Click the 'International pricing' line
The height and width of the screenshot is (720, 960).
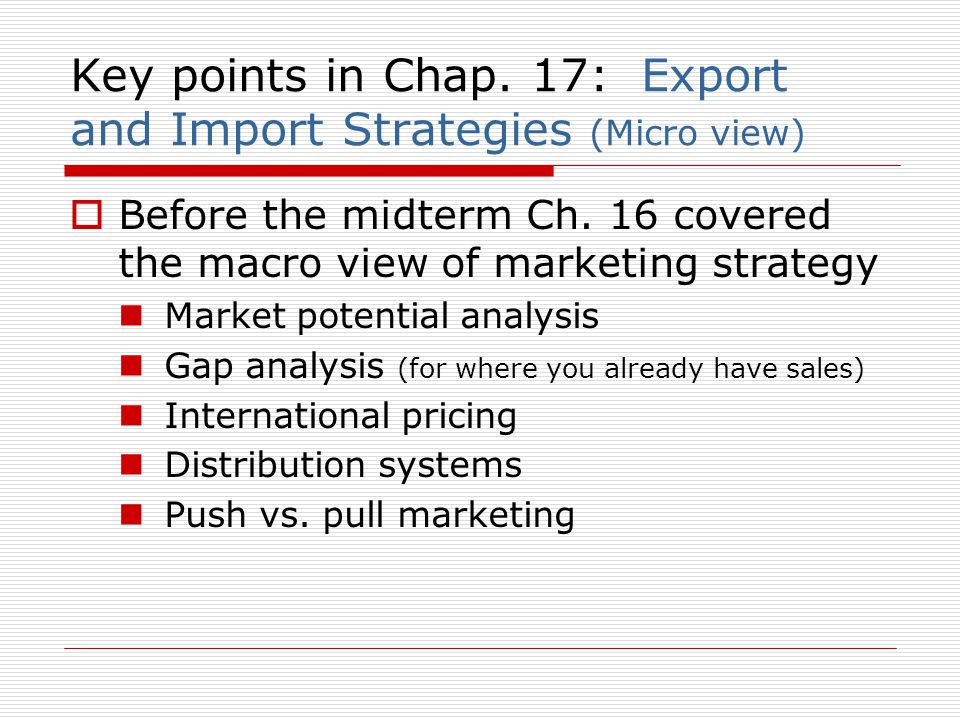click(x=341, y=417)
